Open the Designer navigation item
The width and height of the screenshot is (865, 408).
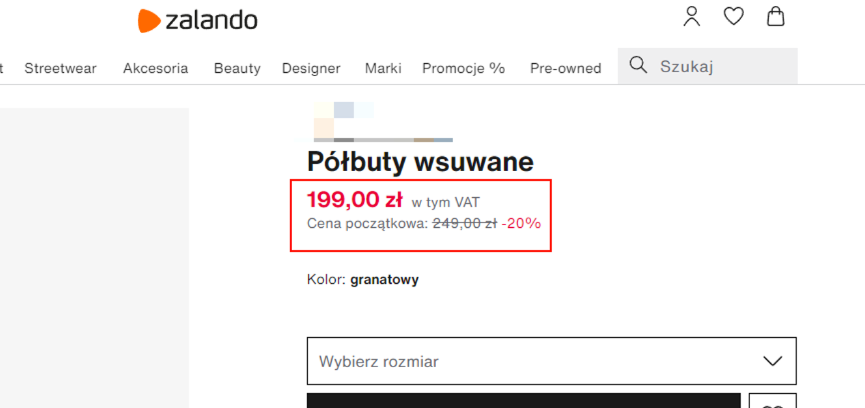[x=311, y=68]
